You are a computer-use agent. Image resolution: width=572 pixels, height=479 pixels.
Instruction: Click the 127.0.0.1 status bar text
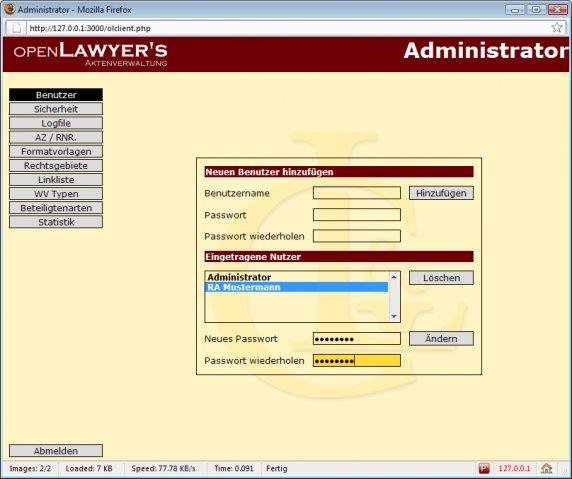pyautogui.click(x=514, y=468)
